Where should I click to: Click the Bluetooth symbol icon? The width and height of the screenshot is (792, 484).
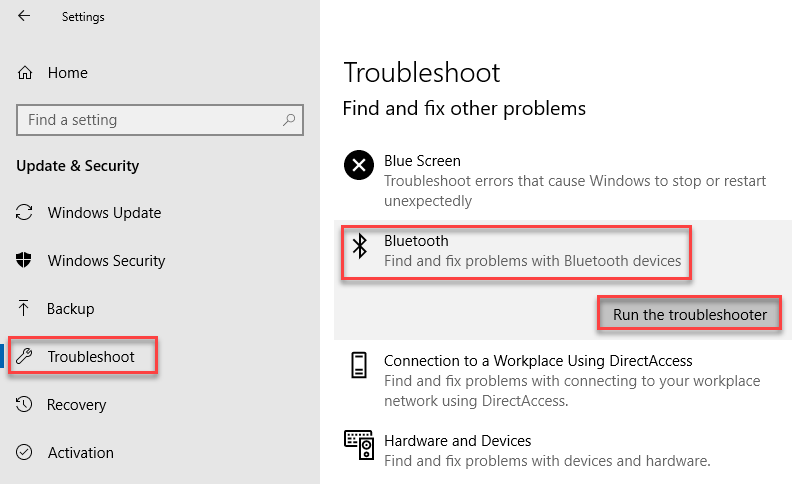click(x=360, y=246)
